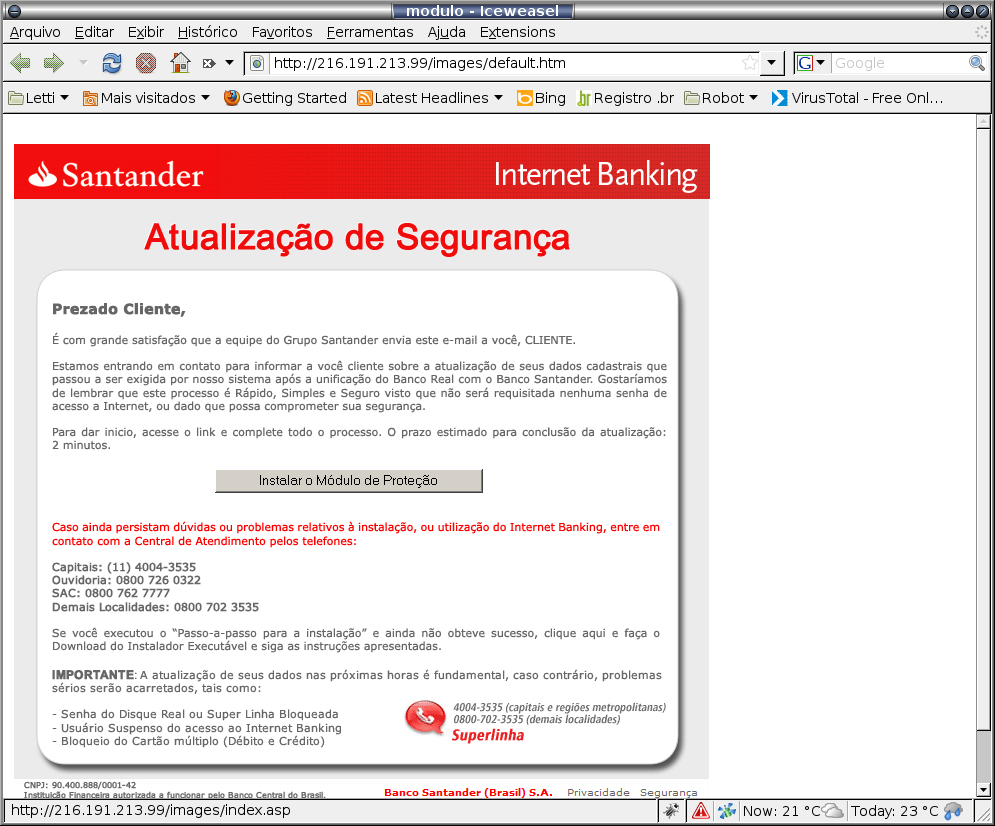
Task: Open dropdown beside the X-arrow toolbar icon
Action: pos(230,63)
